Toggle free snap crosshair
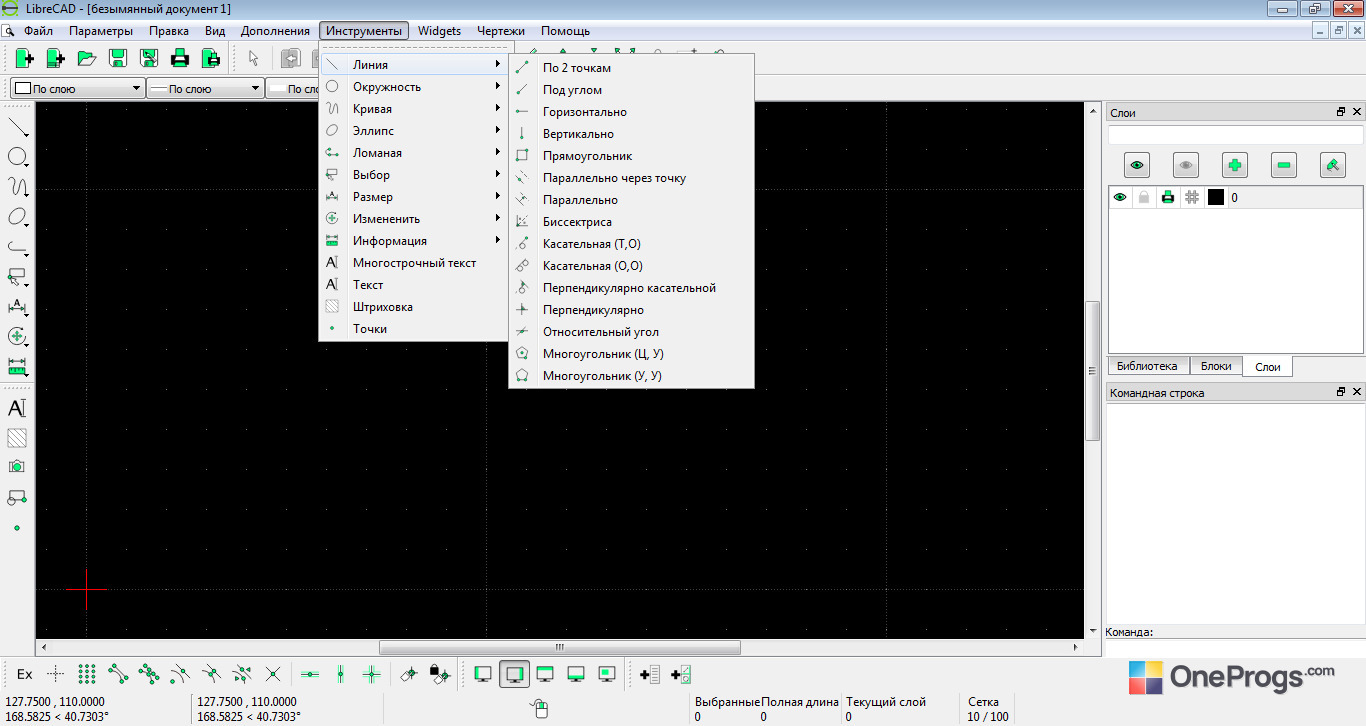The height and width of the screenshot is (726, 1366). 56,674
